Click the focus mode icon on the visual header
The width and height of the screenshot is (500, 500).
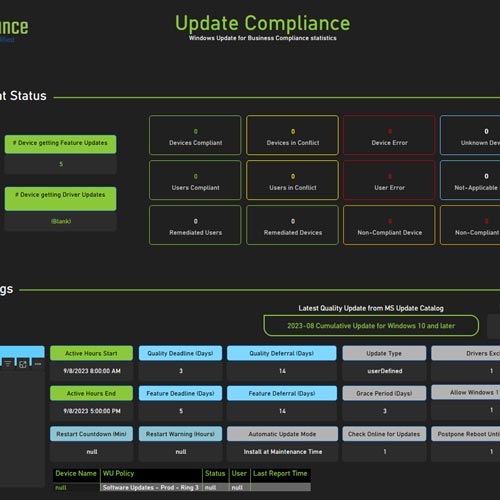tap(23, 364)
